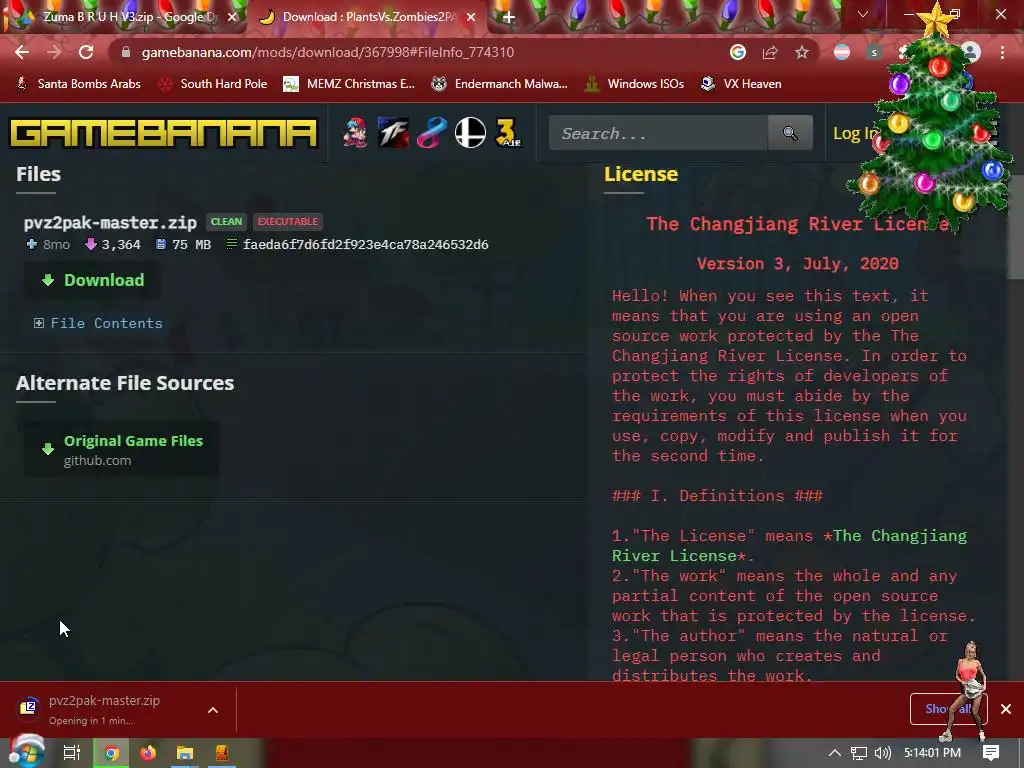Open the Super Smash Bros game icon
Viewport: 1024px width, 768px height.
tap(470, 133)
